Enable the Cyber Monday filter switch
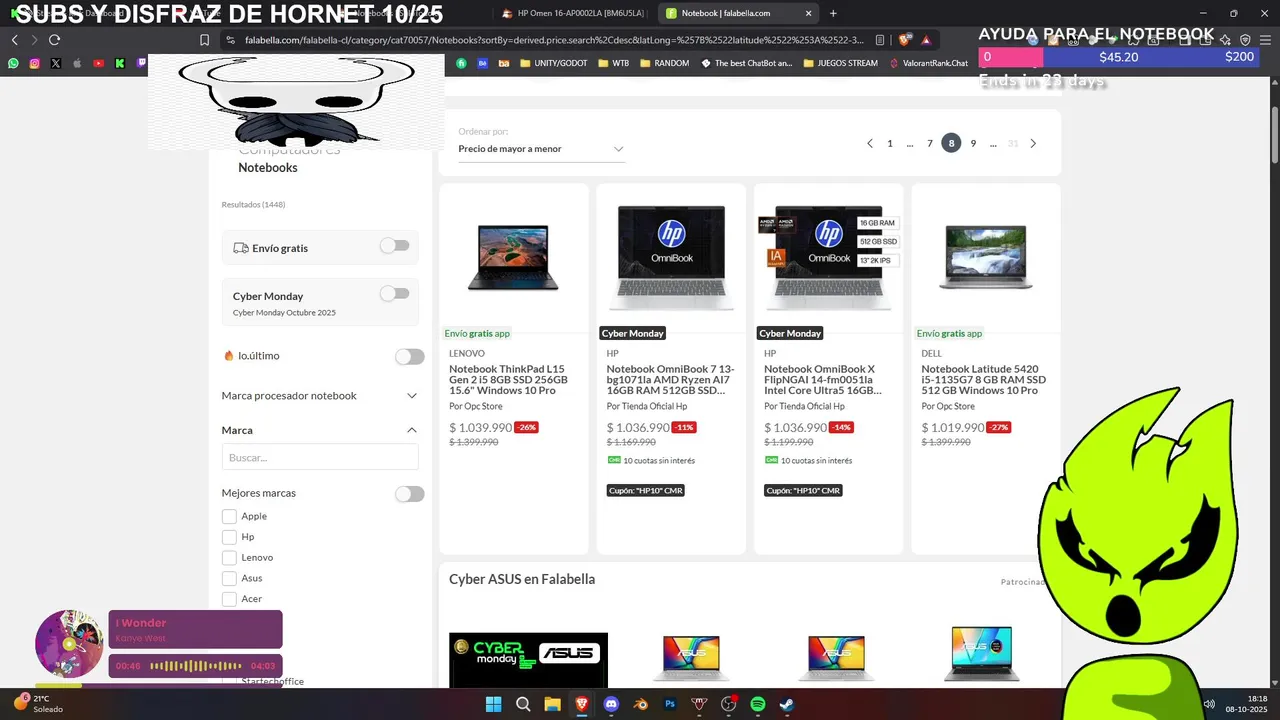Image resolution: width=1280 pixels, height=720 pixels. tap(394, 294)
